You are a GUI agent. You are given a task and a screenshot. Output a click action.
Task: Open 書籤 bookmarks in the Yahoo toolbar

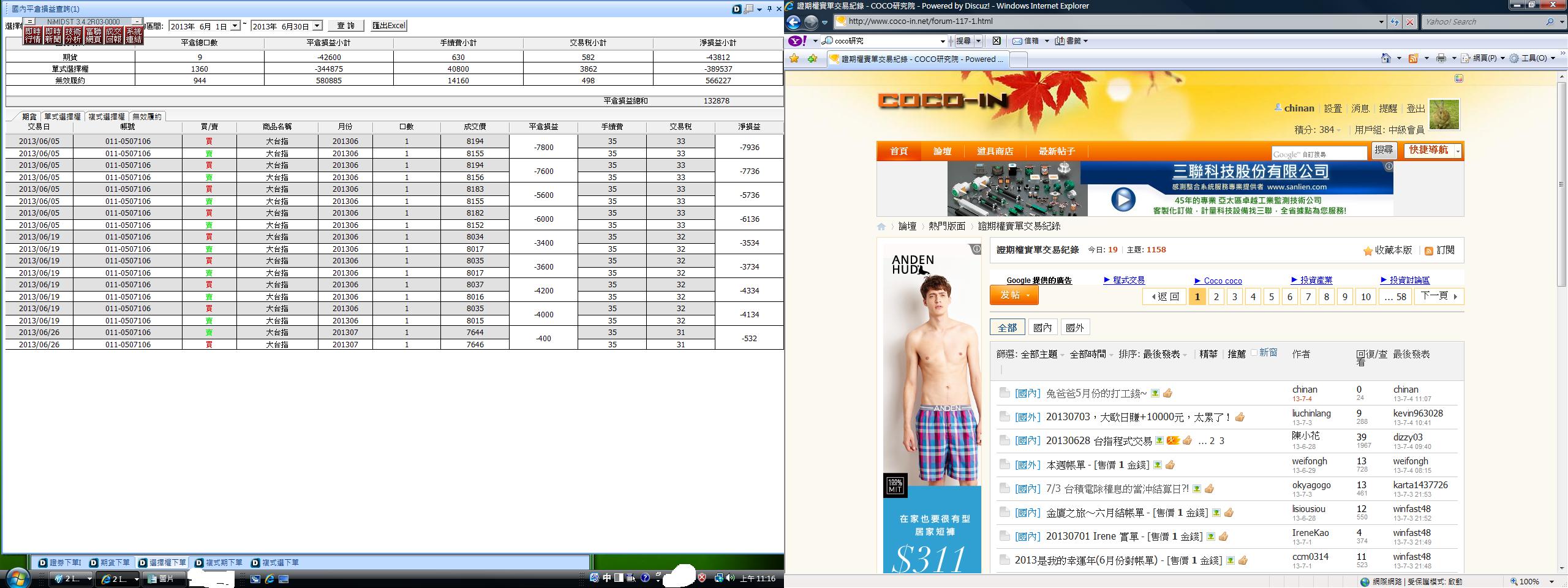[1068, 41]
